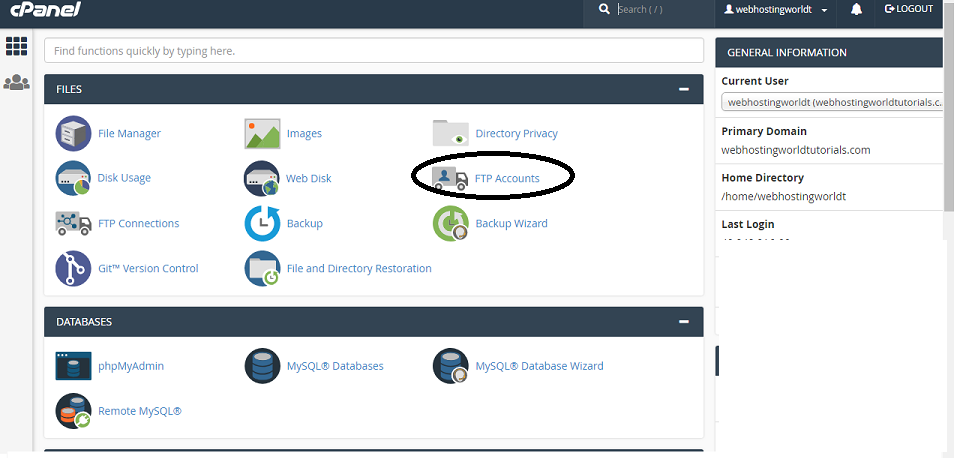The height and width of the screenshot is (458, 954).
Task: Open the Backup clock icon
Action: tap(262, 223)
